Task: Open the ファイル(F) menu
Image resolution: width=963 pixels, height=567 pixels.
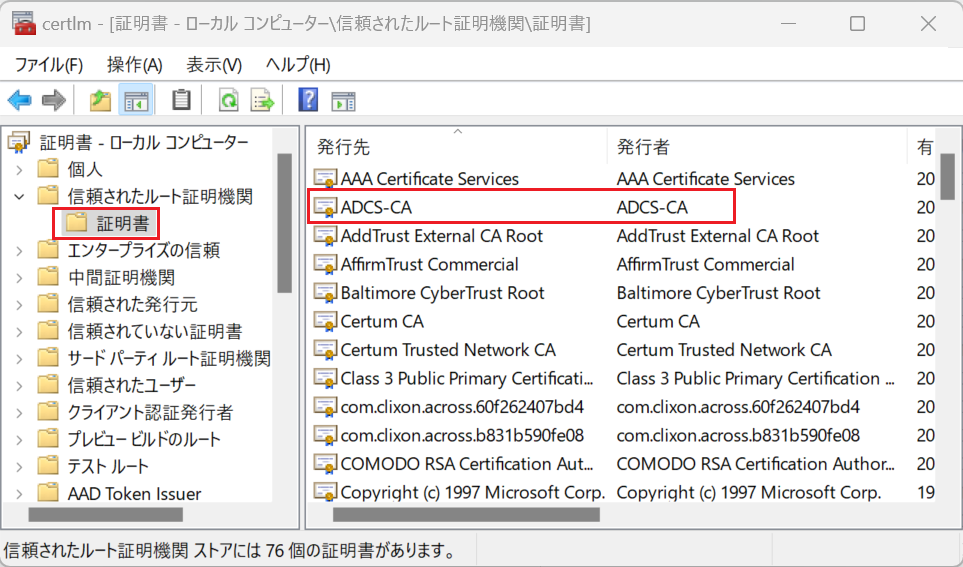Action: [49, 65]
